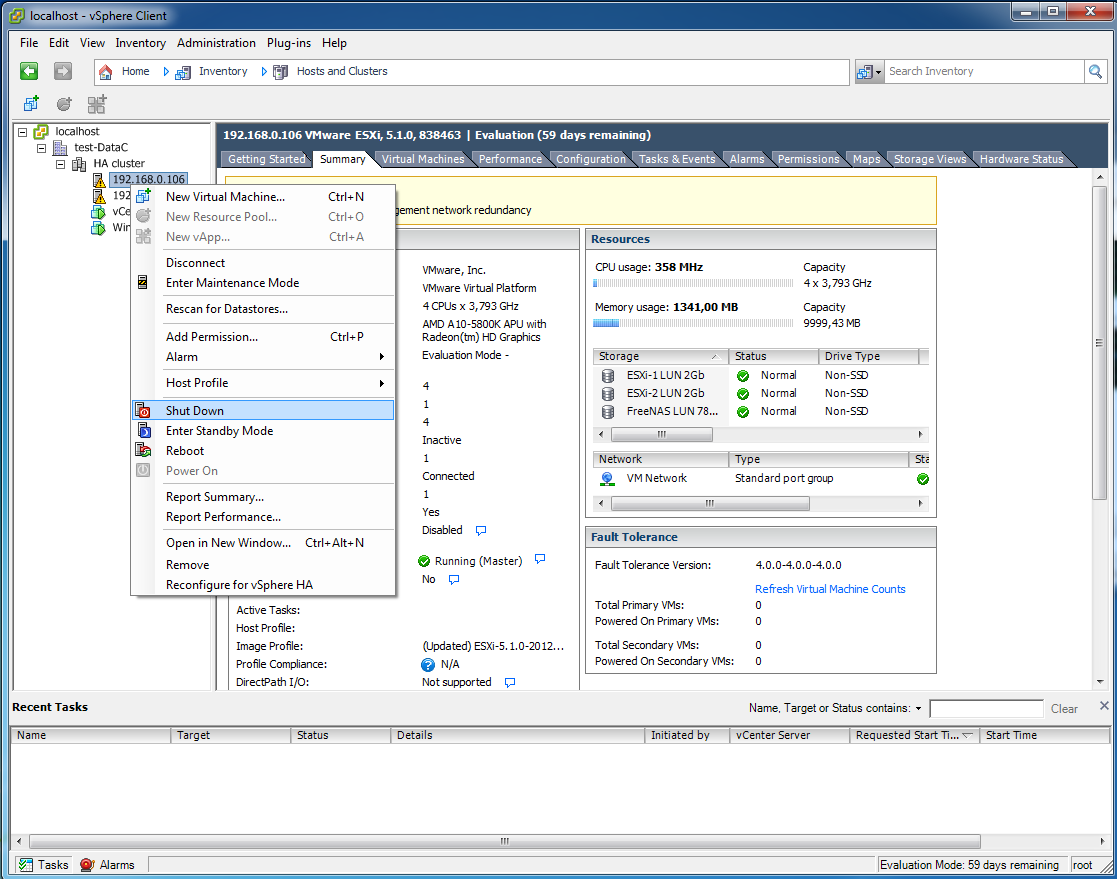Image resolution: width=1117 pixels, height=879 pixels.
Task: Click the Recent Tasks filter text field
Action: pyautogui.click(x=987, y=709)
